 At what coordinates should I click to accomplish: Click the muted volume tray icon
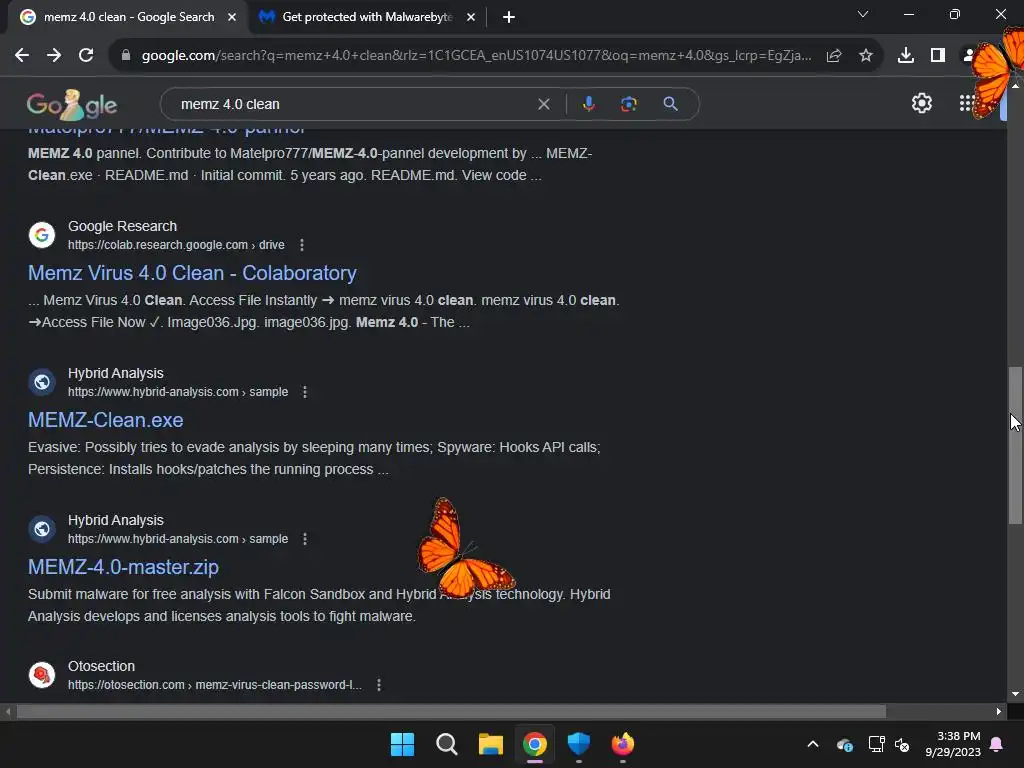(x=902, y=744)
